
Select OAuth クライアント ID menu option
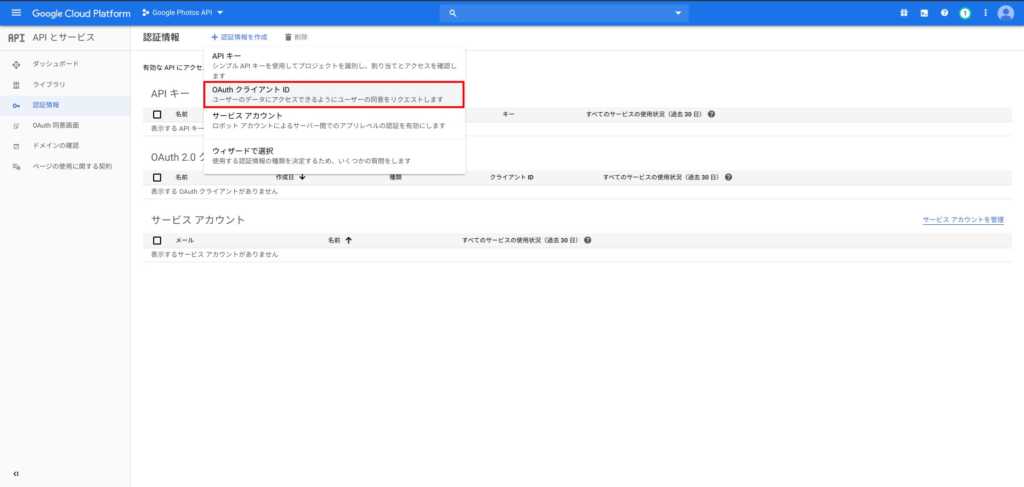coord(333,94)
